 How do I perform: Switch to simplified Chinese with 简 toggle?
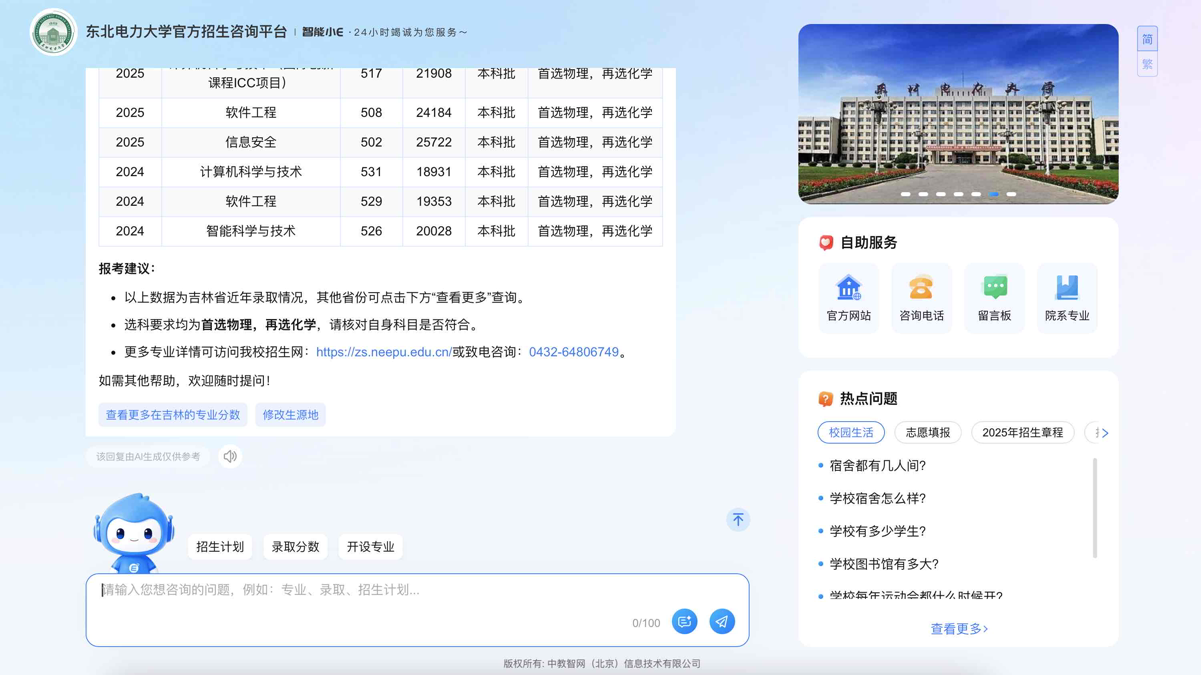click(x=1147, y=40)
